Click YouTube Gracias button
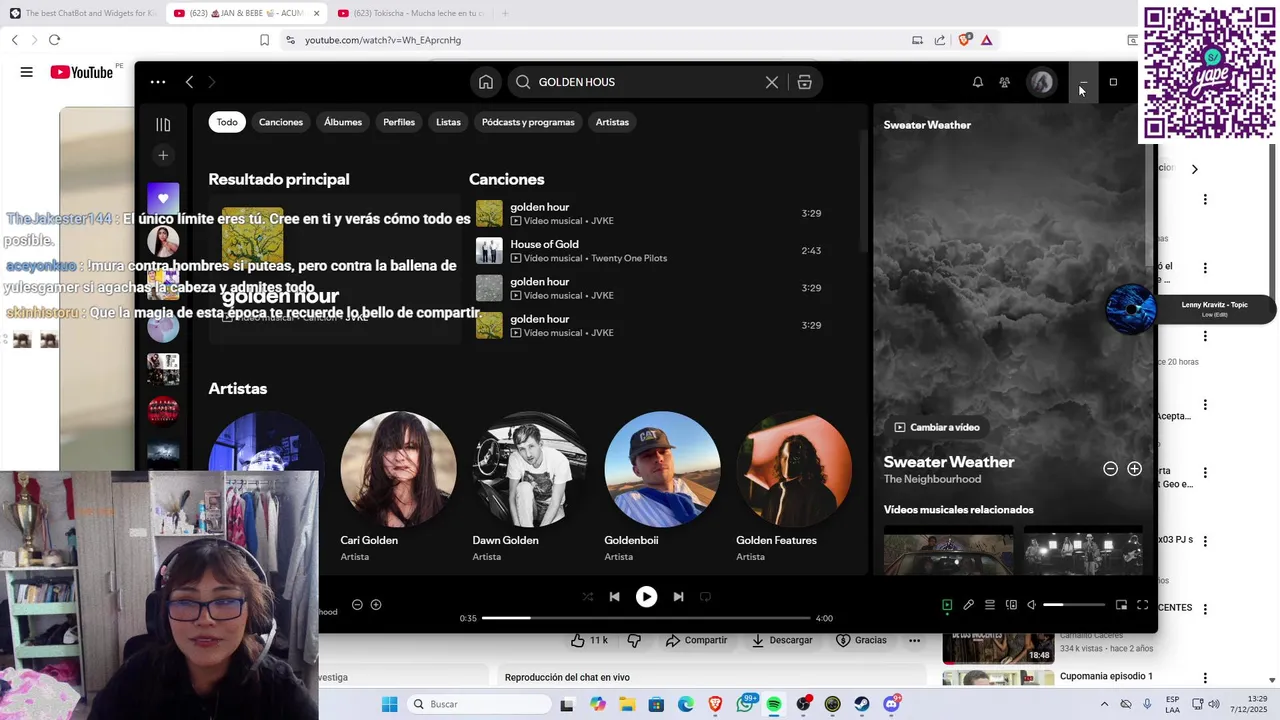1280x720 pixels. 862,640
